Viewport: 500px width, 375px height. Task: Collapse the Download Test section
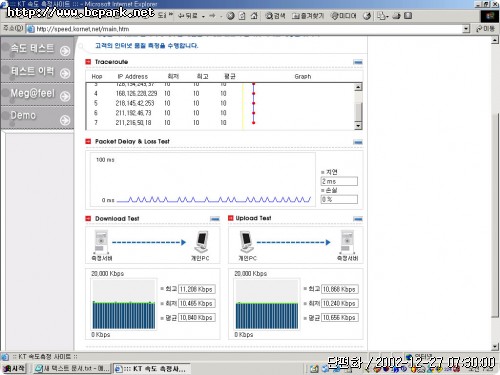coord(215,219)
